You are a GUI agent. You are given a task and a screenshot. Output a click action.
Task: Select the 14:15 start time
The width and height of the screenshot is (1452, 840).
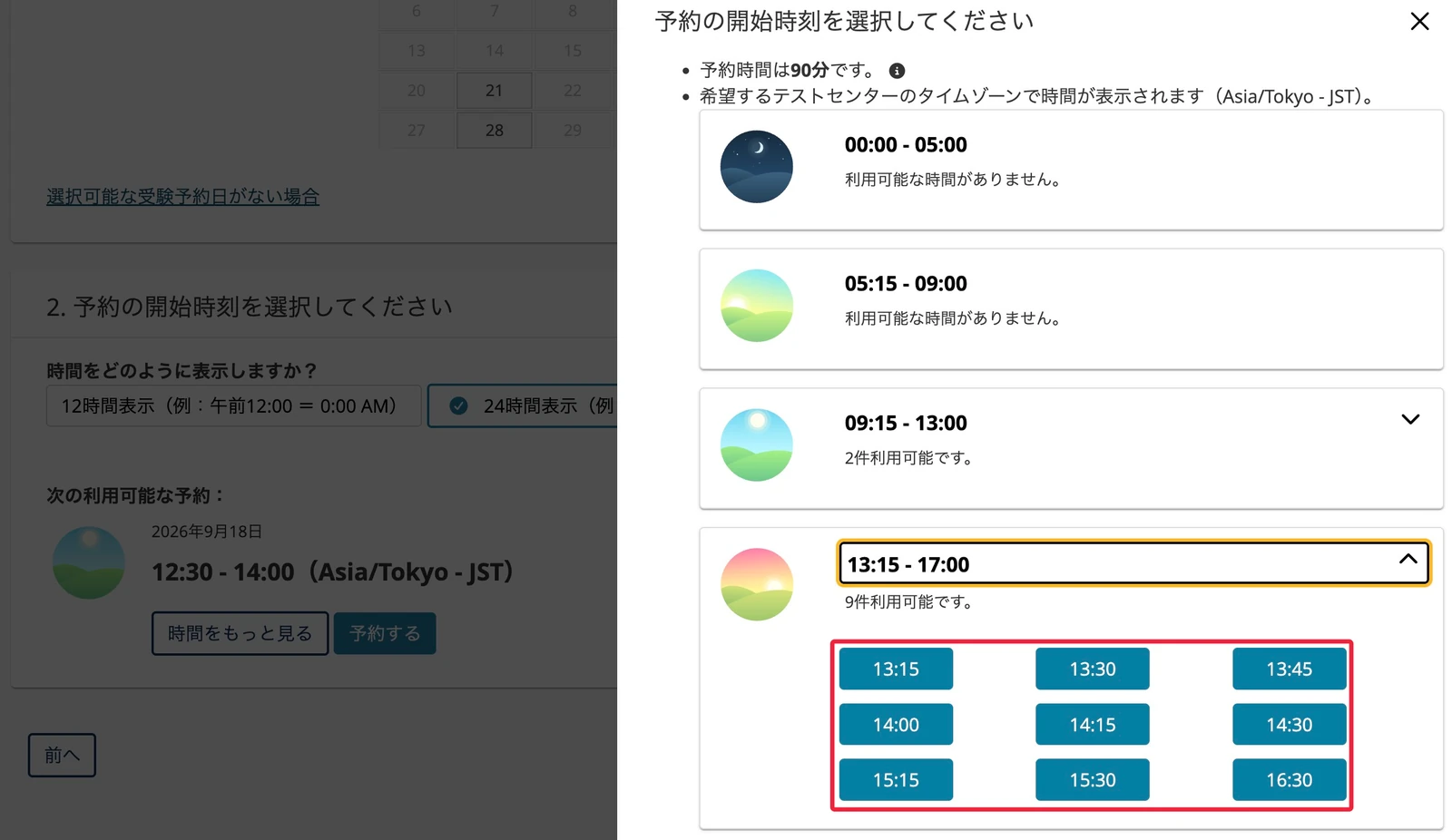click(x=1093, y=725)
